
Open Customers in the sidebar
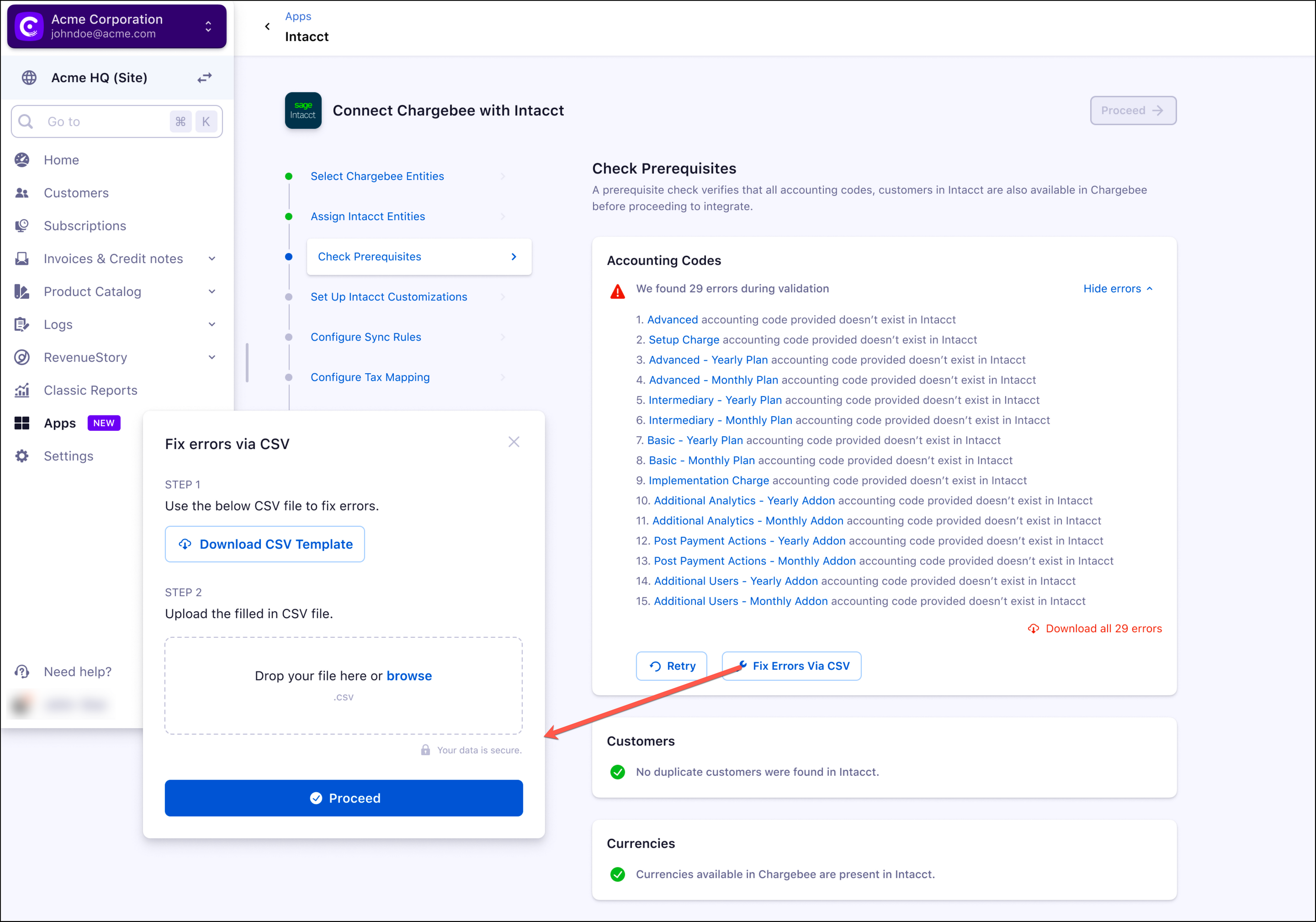tap(76, 192)
